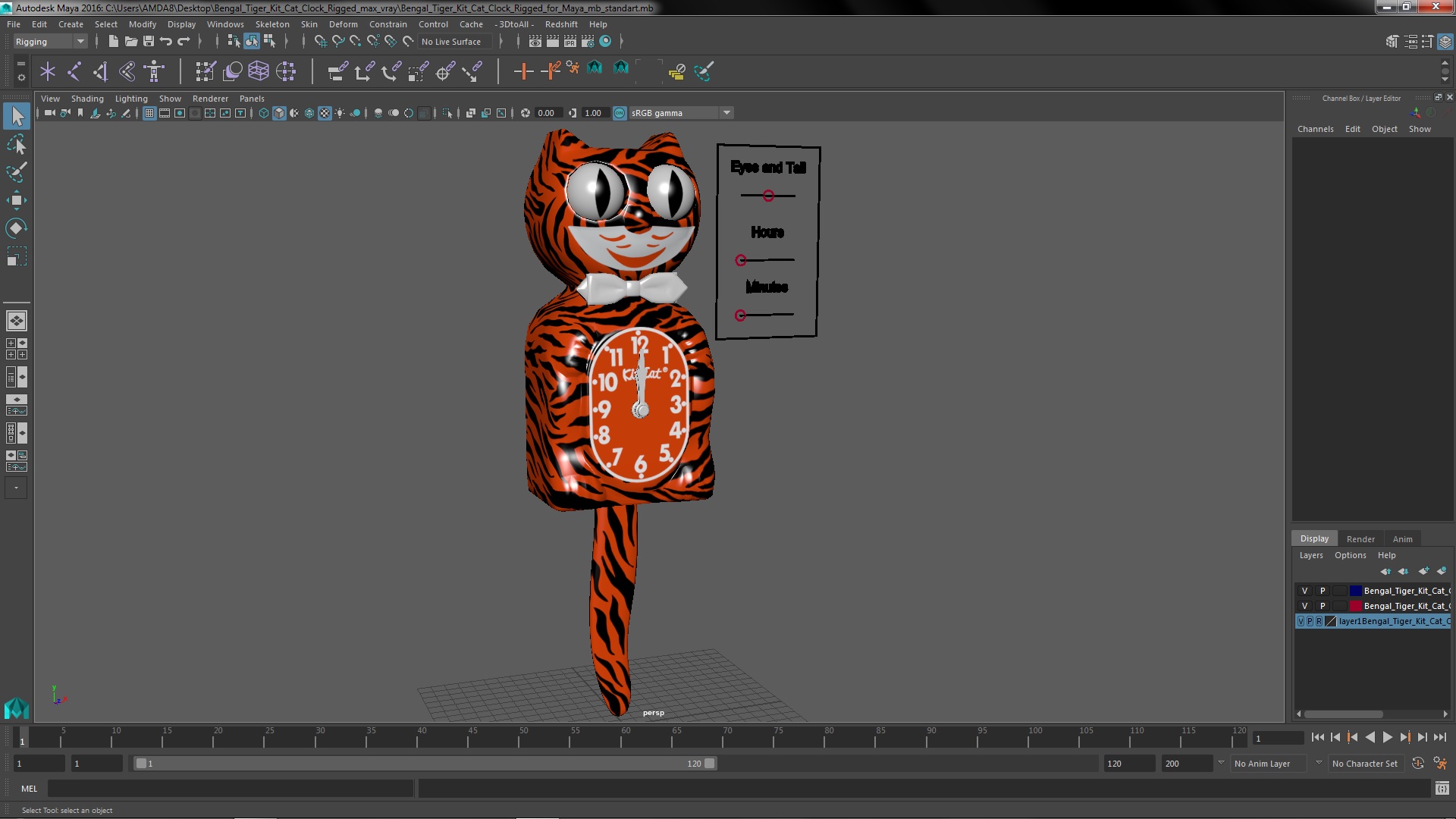The height and width of the screenshot is (819, 1456).
Task: Click the time range slider bar
Action: (425, 764)
